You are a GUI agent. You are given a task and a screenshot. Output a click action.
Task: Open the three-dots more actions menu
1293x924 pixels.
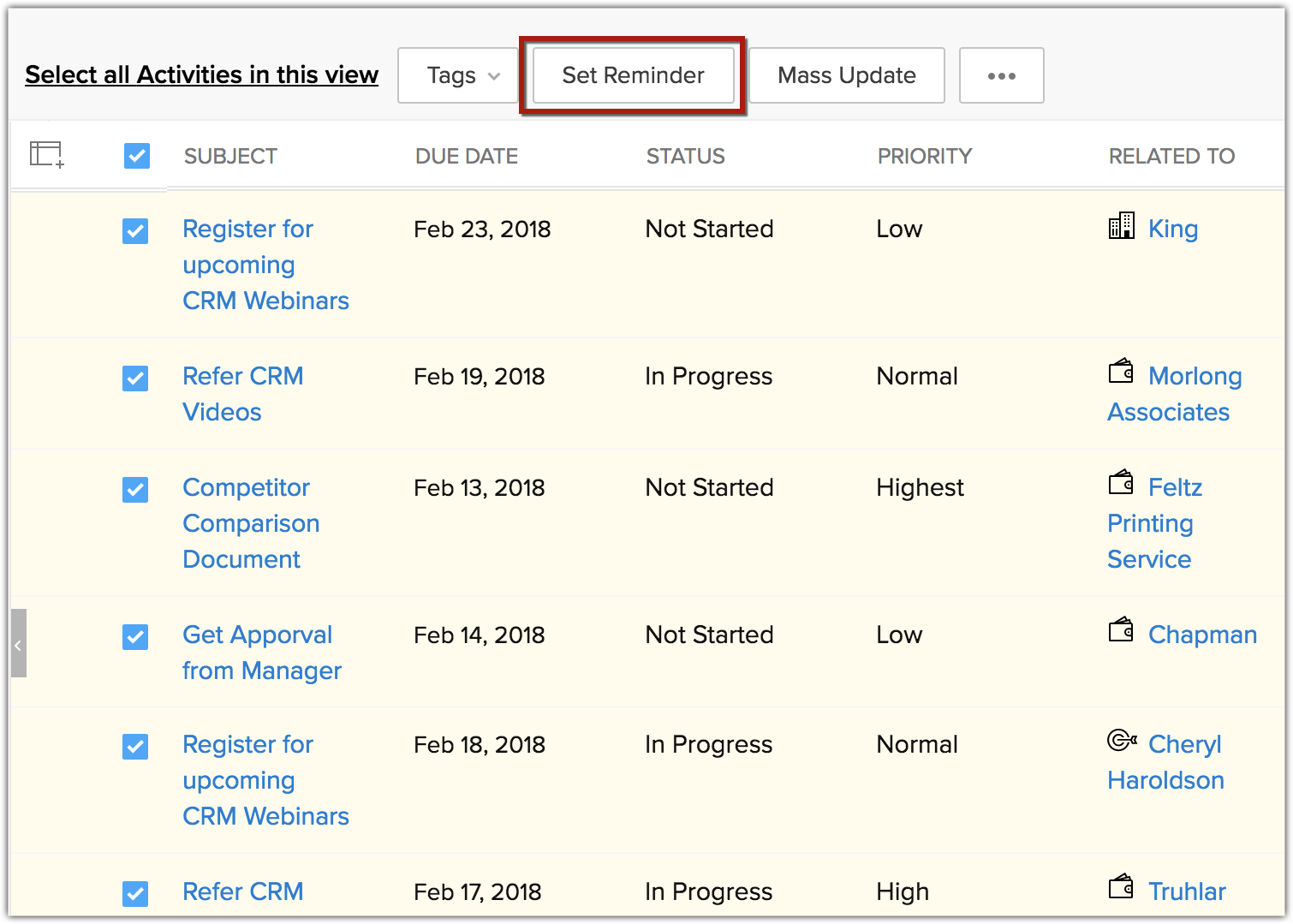click(1001, 75)
